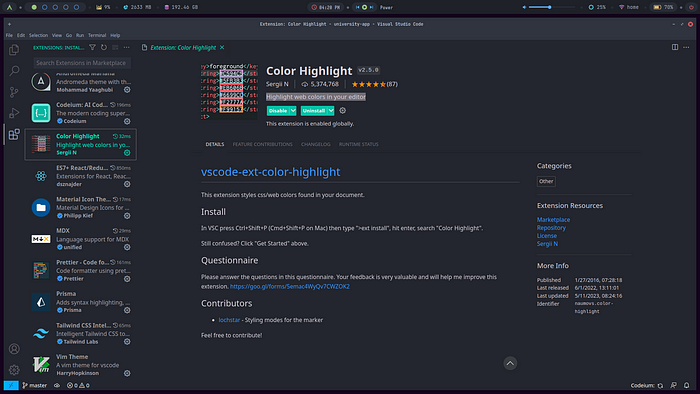Split the editor right
This screenshot has width=700, height=394.
675,47
